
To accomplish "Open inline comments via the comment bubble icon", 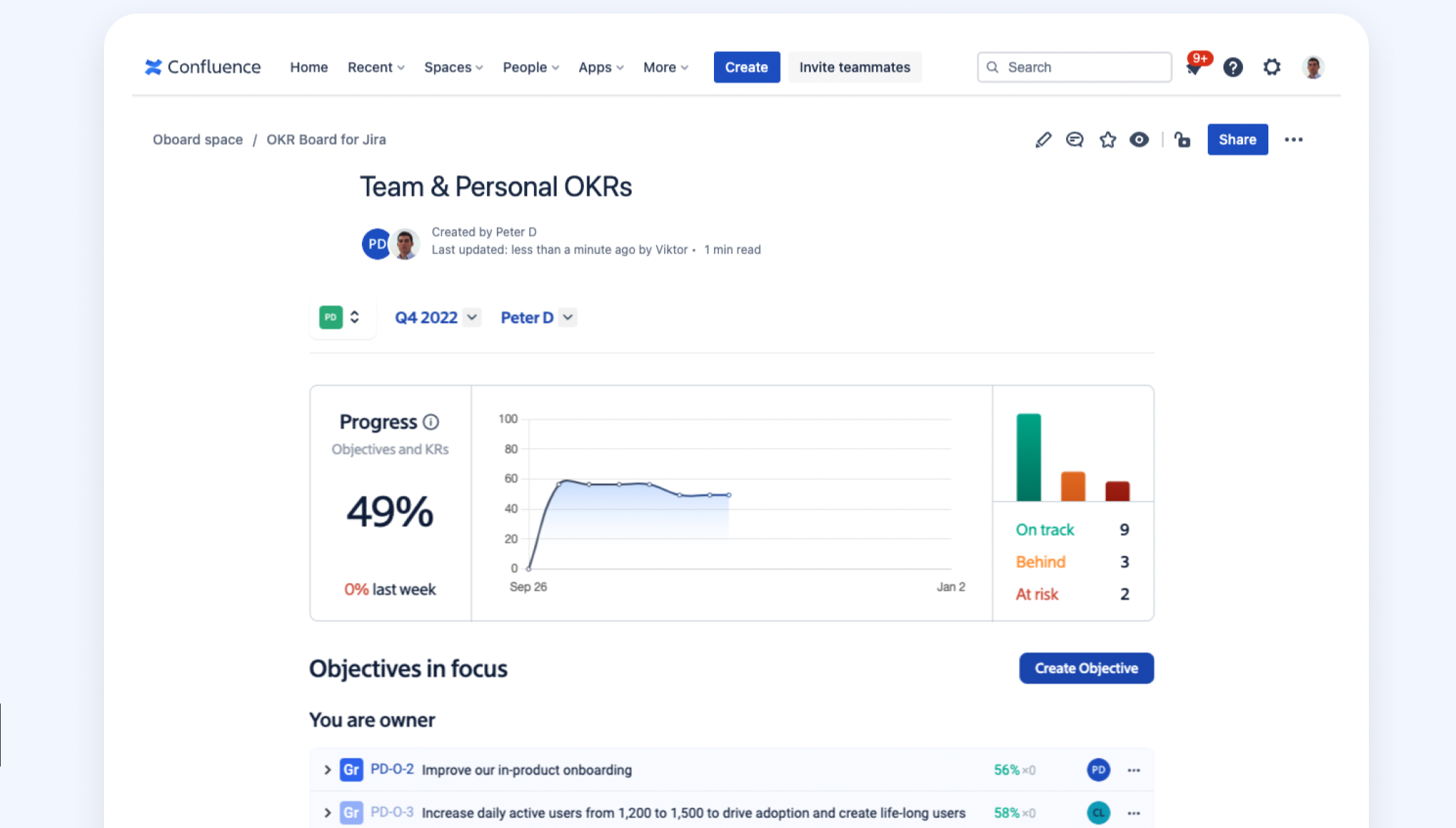I will [x=1074, y=139].
